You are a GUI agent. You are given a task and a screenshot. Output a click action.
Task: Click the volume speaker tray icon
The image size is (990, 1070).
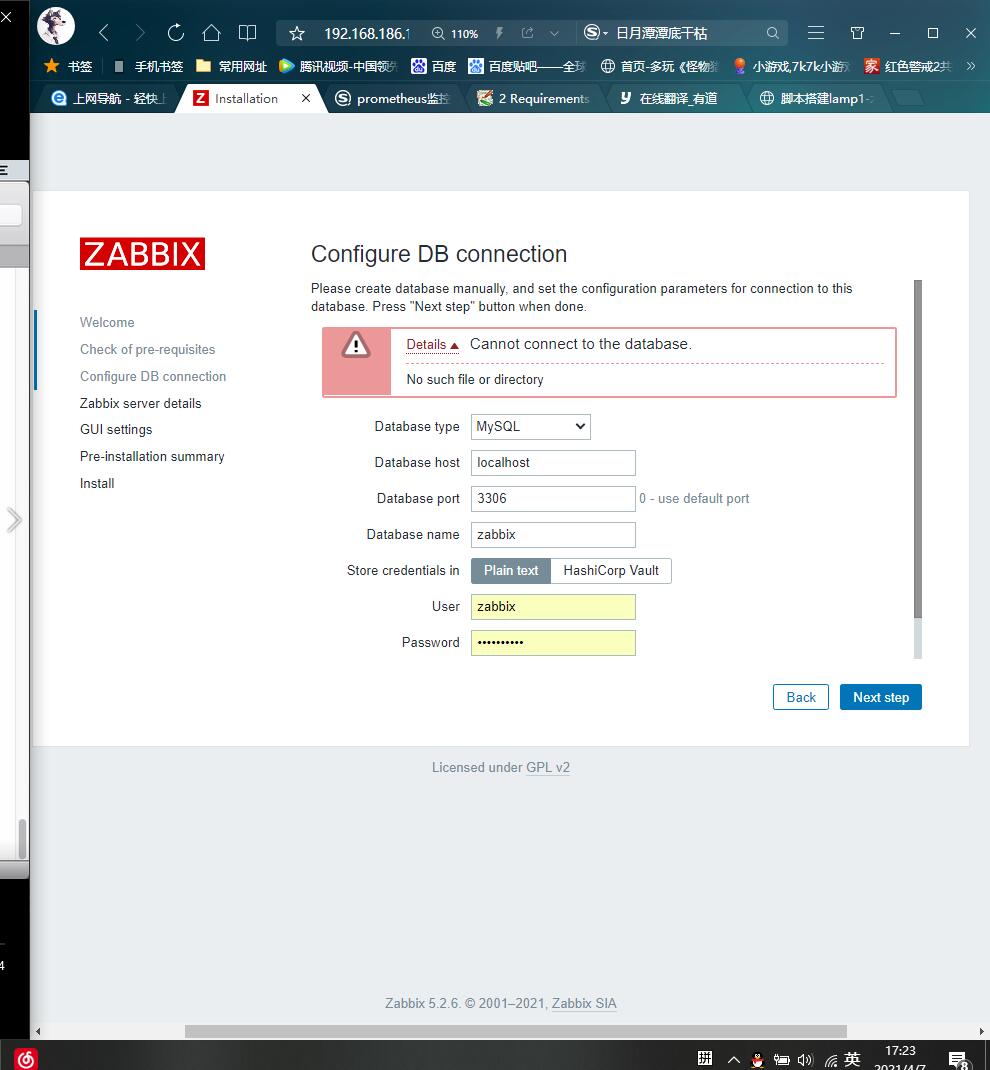805,1060
